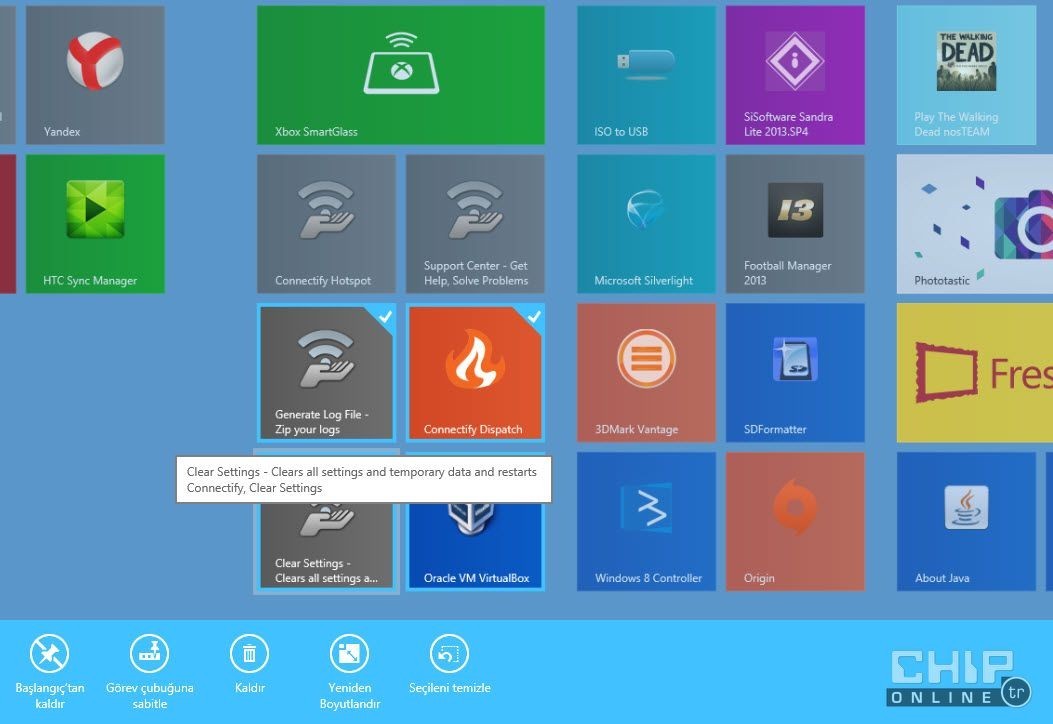
Task: Select the Oracle VM VirtualBox tile
Action: pos(475,547)
